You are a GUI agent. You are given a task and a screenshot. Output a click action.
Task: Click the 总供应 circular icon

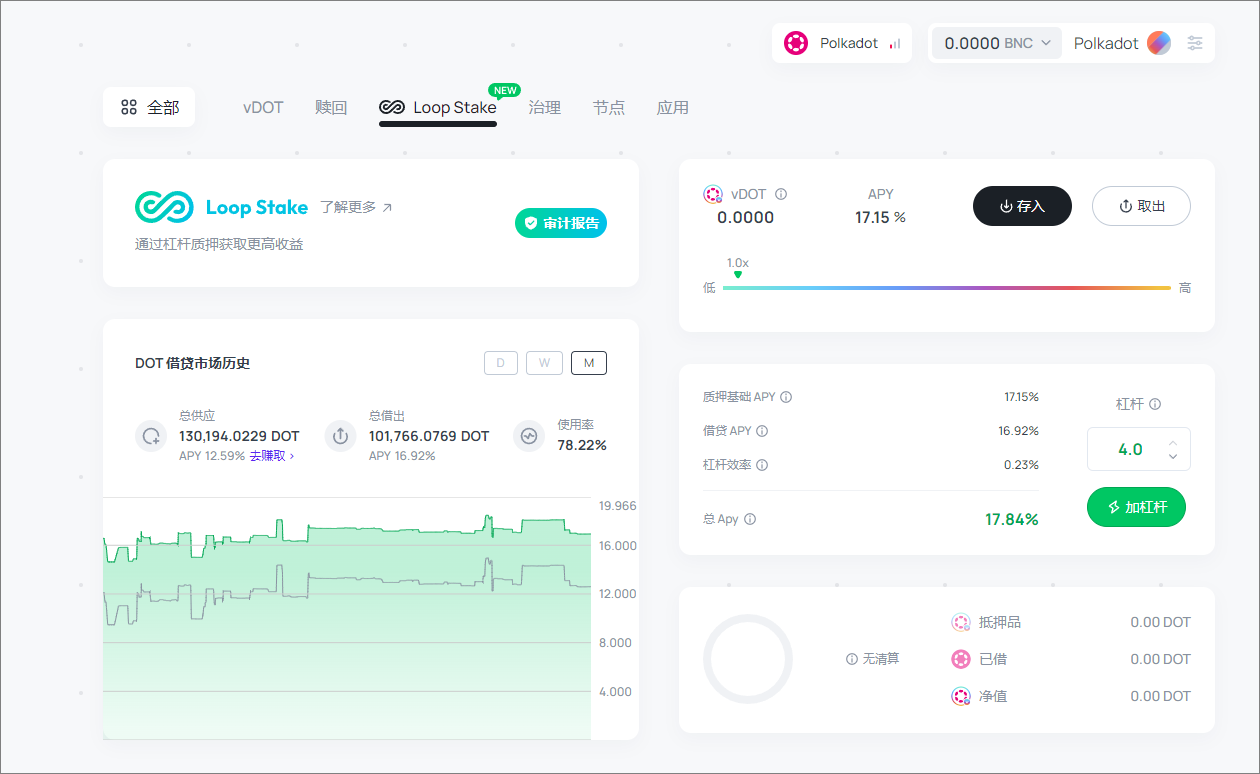tap(151, 436)
